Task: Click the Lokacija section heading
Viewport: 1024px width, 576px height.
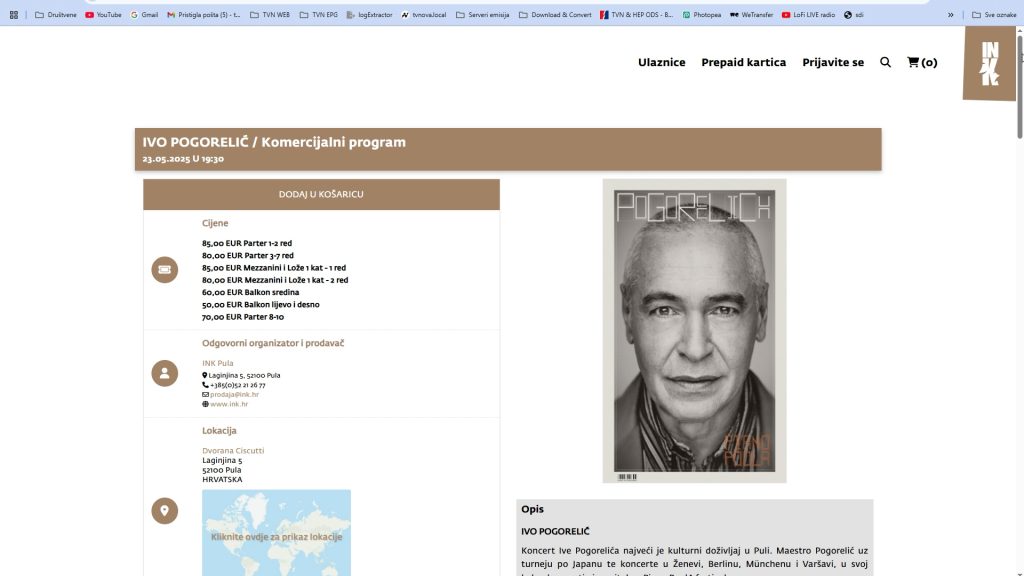Action: 219,431
